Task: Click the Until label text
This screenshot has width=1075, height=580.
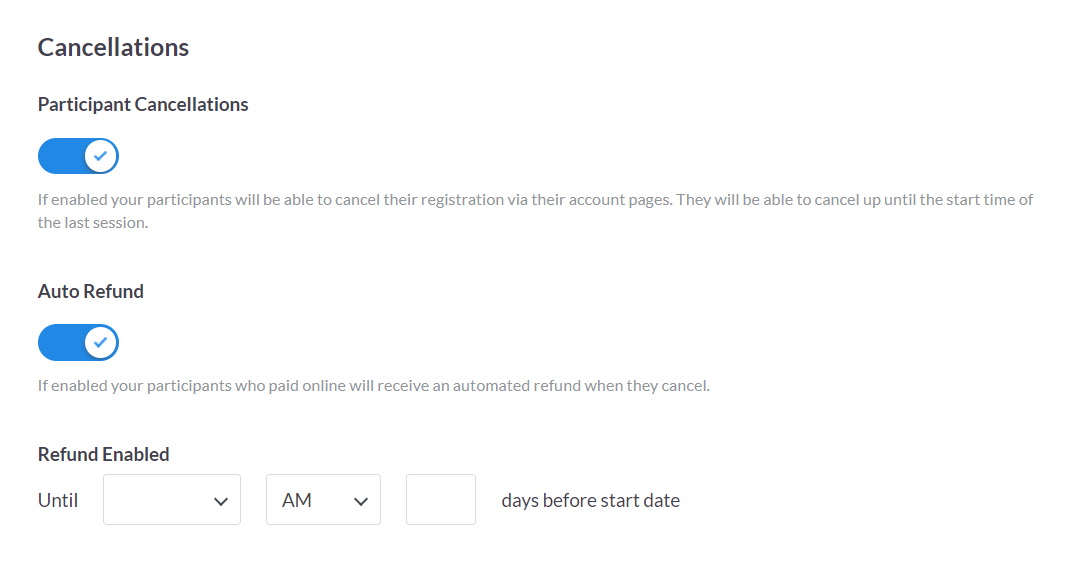Action: click(58, 500)
